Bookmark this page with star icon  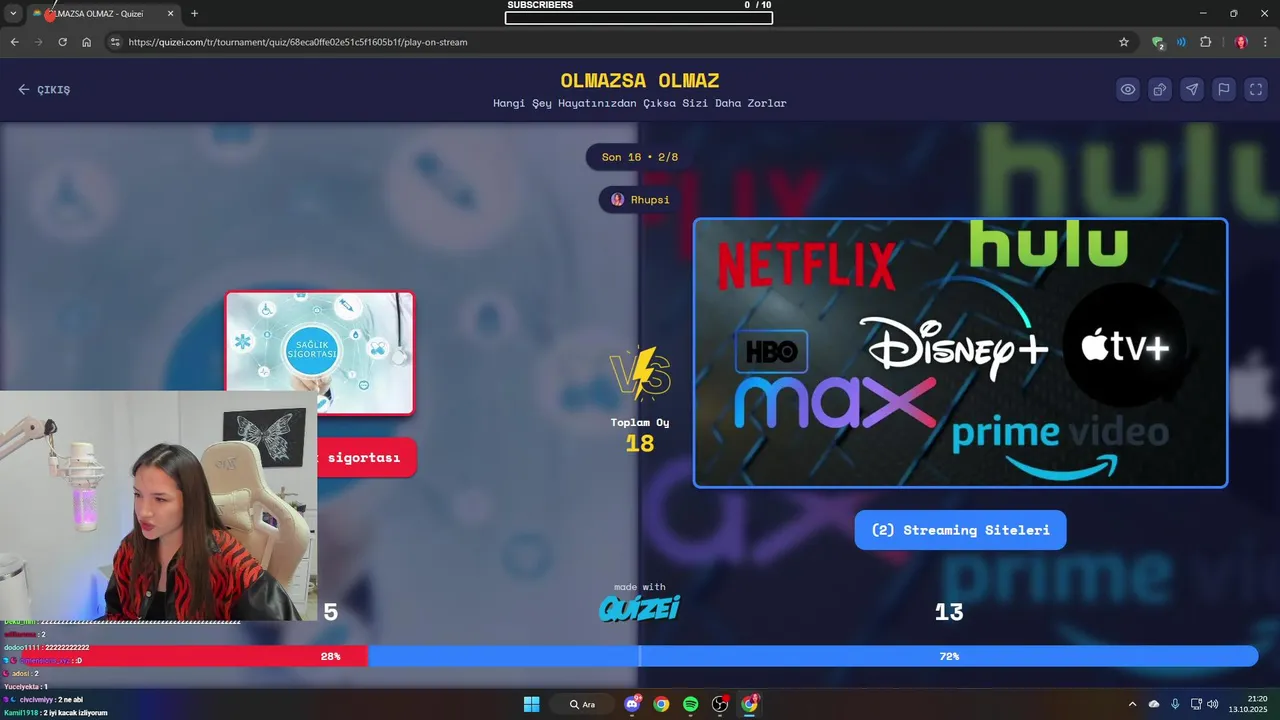(1124, 42)
